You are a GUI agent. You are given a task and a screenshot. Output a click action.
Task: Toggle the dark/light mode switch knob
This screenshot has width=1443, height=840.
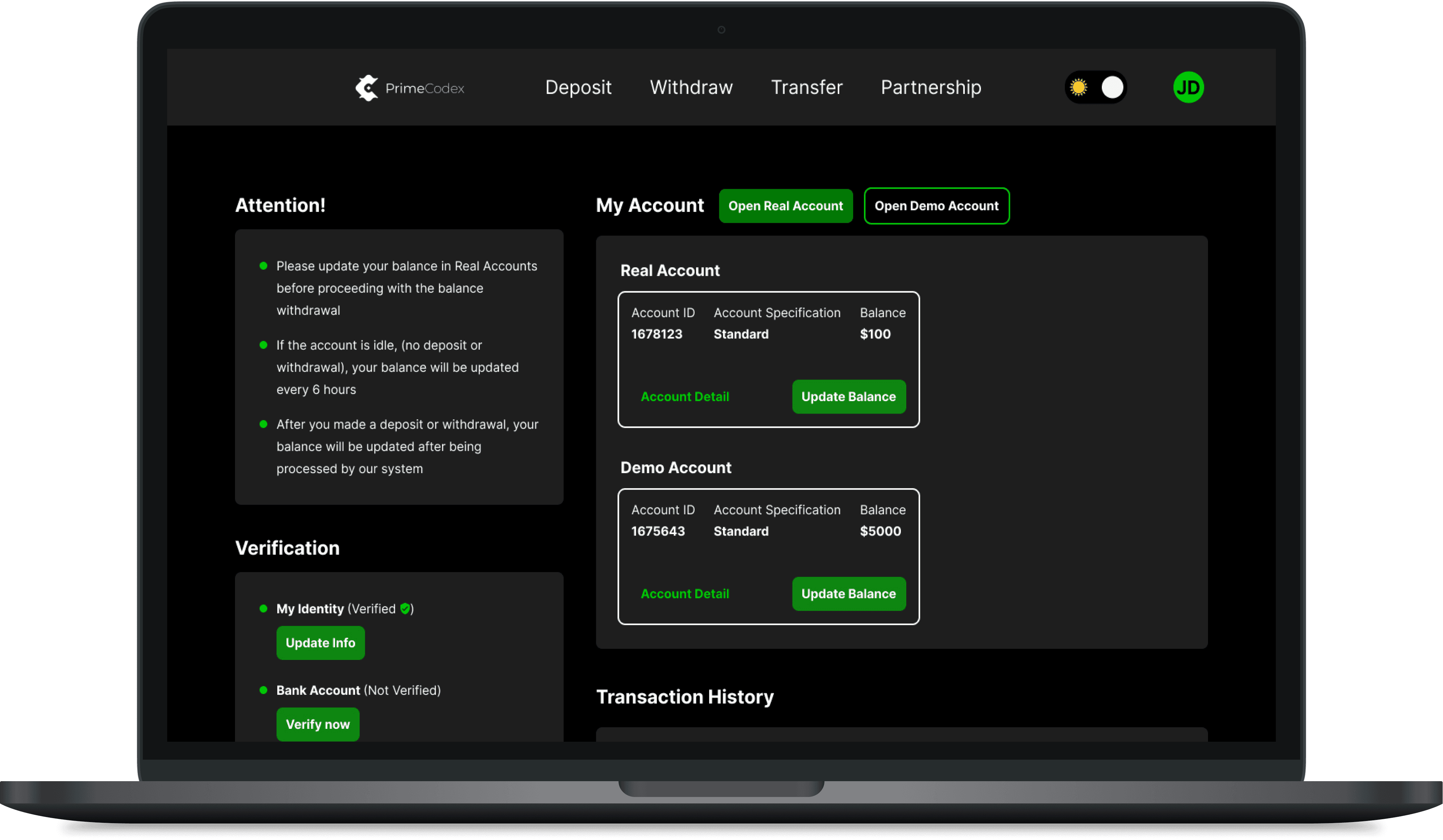coord(1112,88)
